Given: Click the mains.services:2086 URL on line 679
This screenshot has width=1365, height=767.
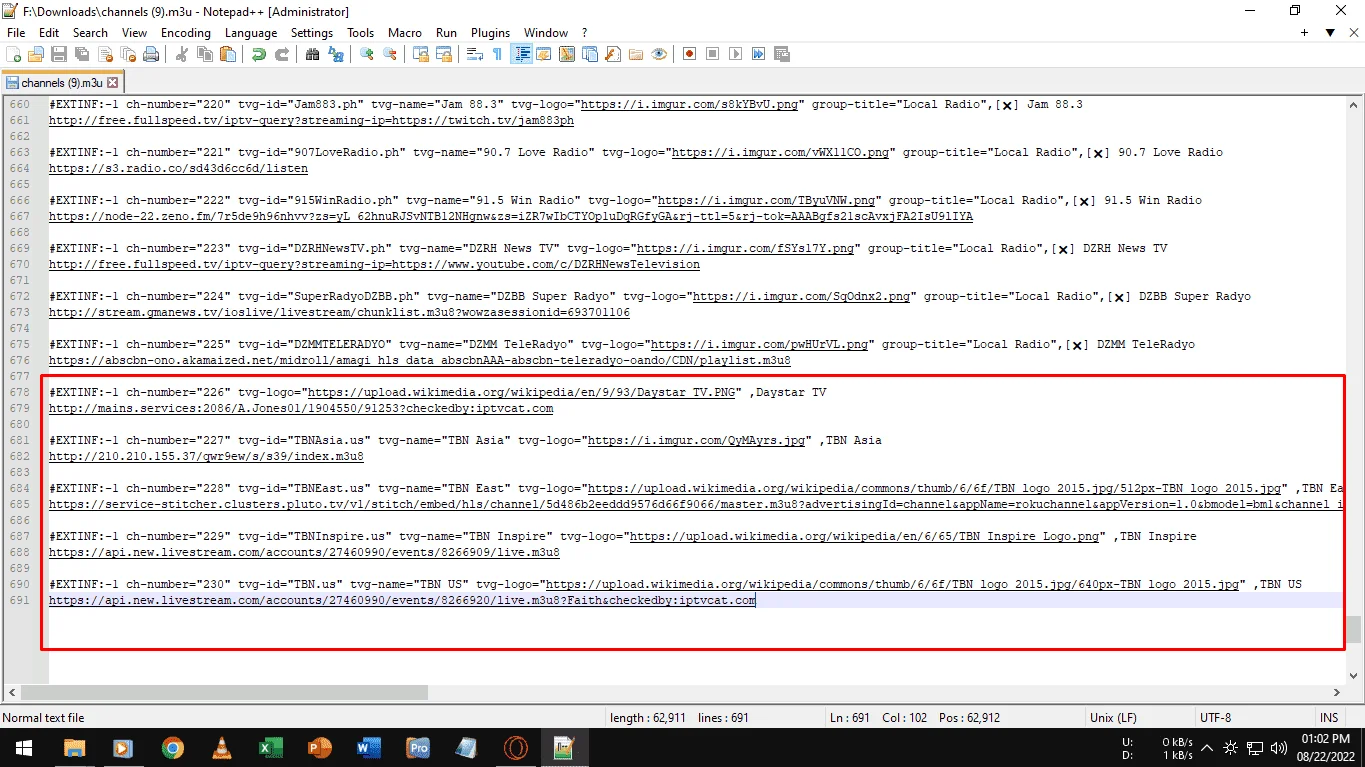Looking at the screenshot, I should 301,409.
